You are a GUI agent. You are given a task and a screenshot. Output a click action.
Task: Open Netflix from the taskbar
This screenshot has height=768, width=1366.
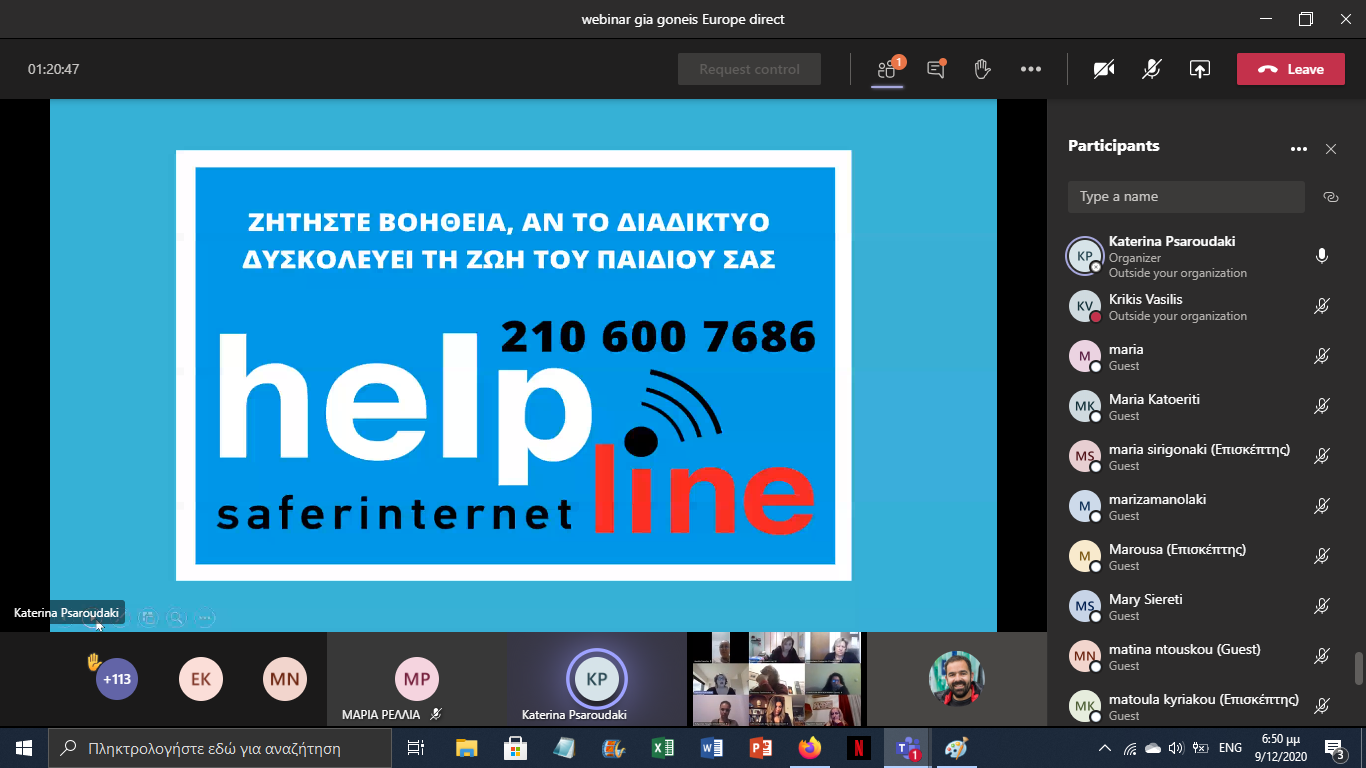click(857, 748)
